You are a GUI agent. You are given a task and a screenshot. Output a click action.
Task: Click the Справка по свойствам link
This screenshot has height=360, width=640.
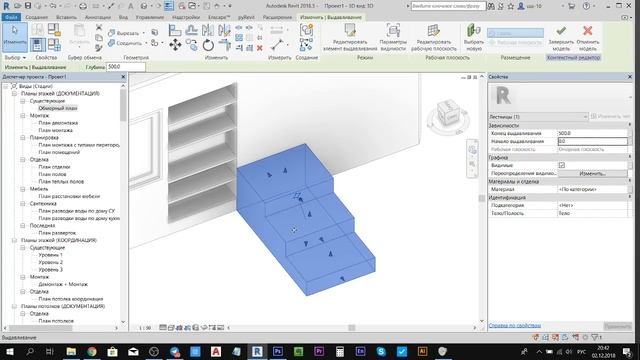tap(515, 326)
